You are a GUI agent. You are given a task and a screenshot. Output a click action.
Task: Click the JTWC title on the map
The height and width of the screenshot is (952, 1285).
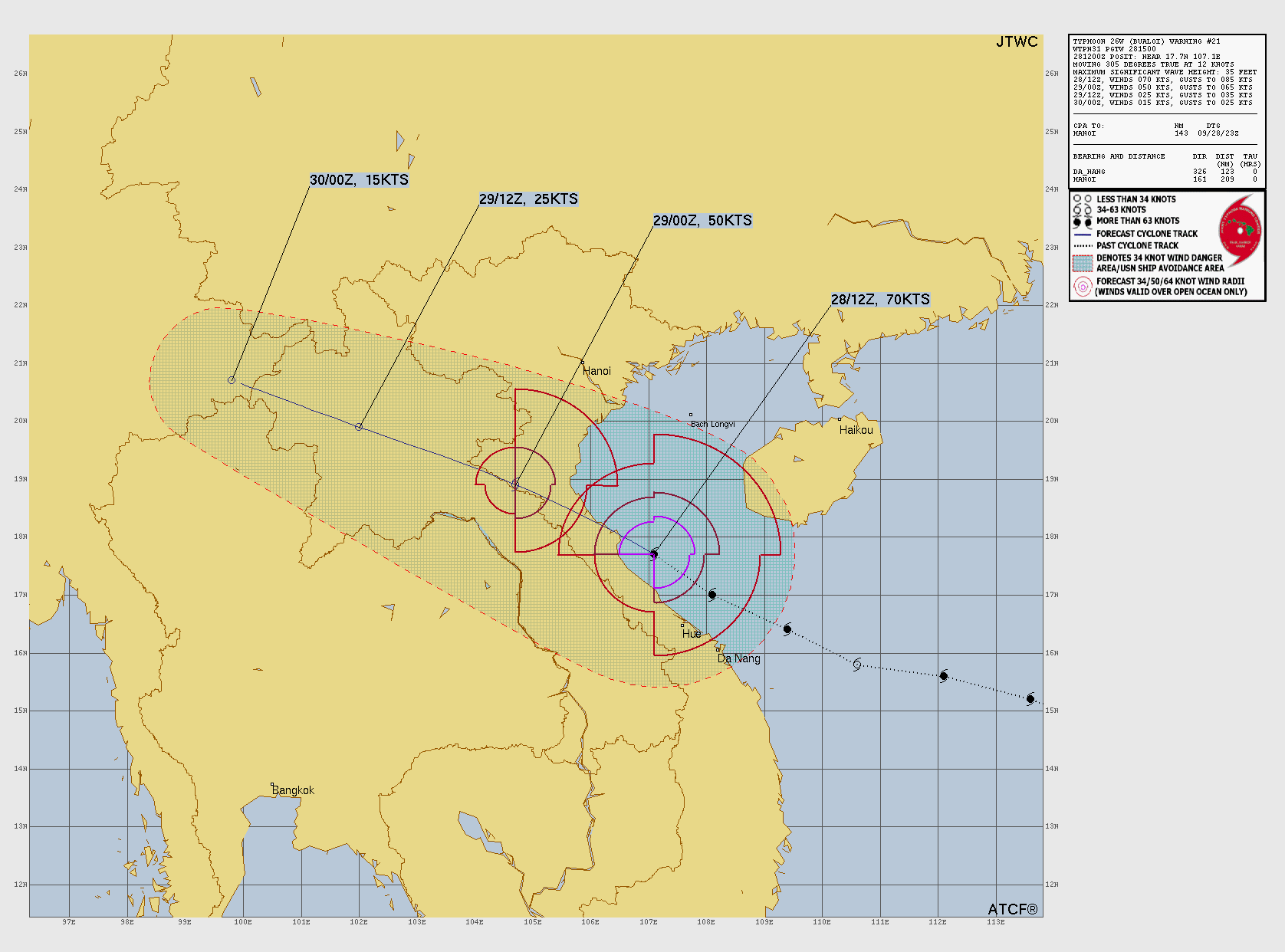[1017, 42]
